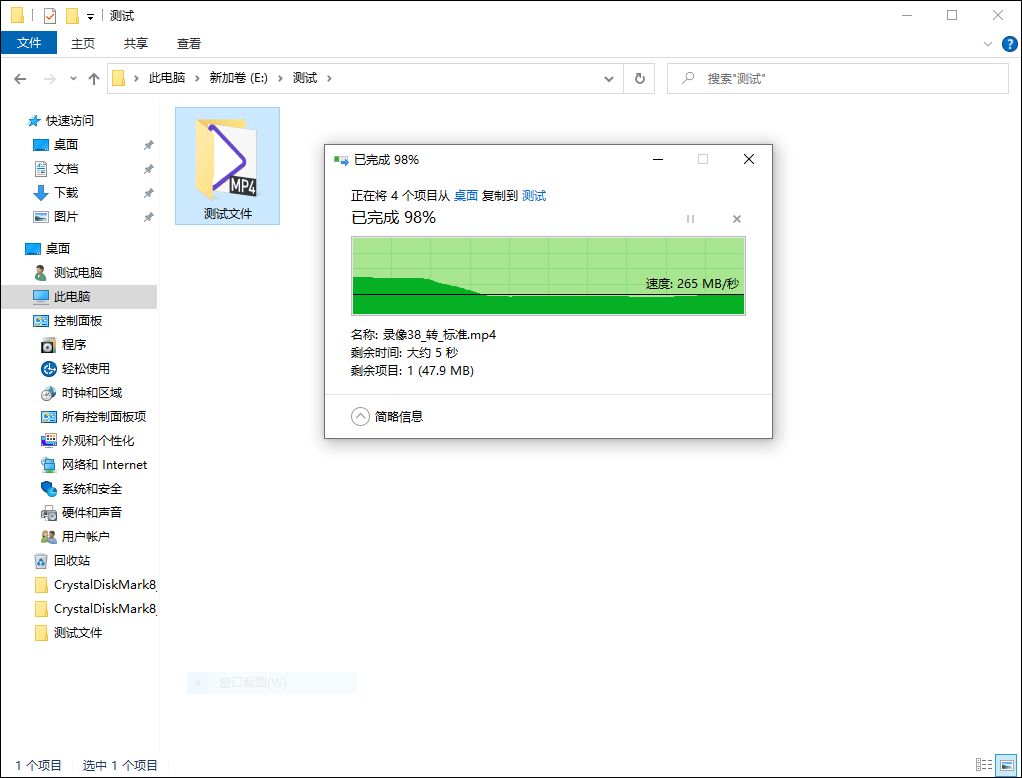The height and width of the screenshot is (778, 1022).
Task: Open 桌面 under quick access
Action: coord(66,145)
